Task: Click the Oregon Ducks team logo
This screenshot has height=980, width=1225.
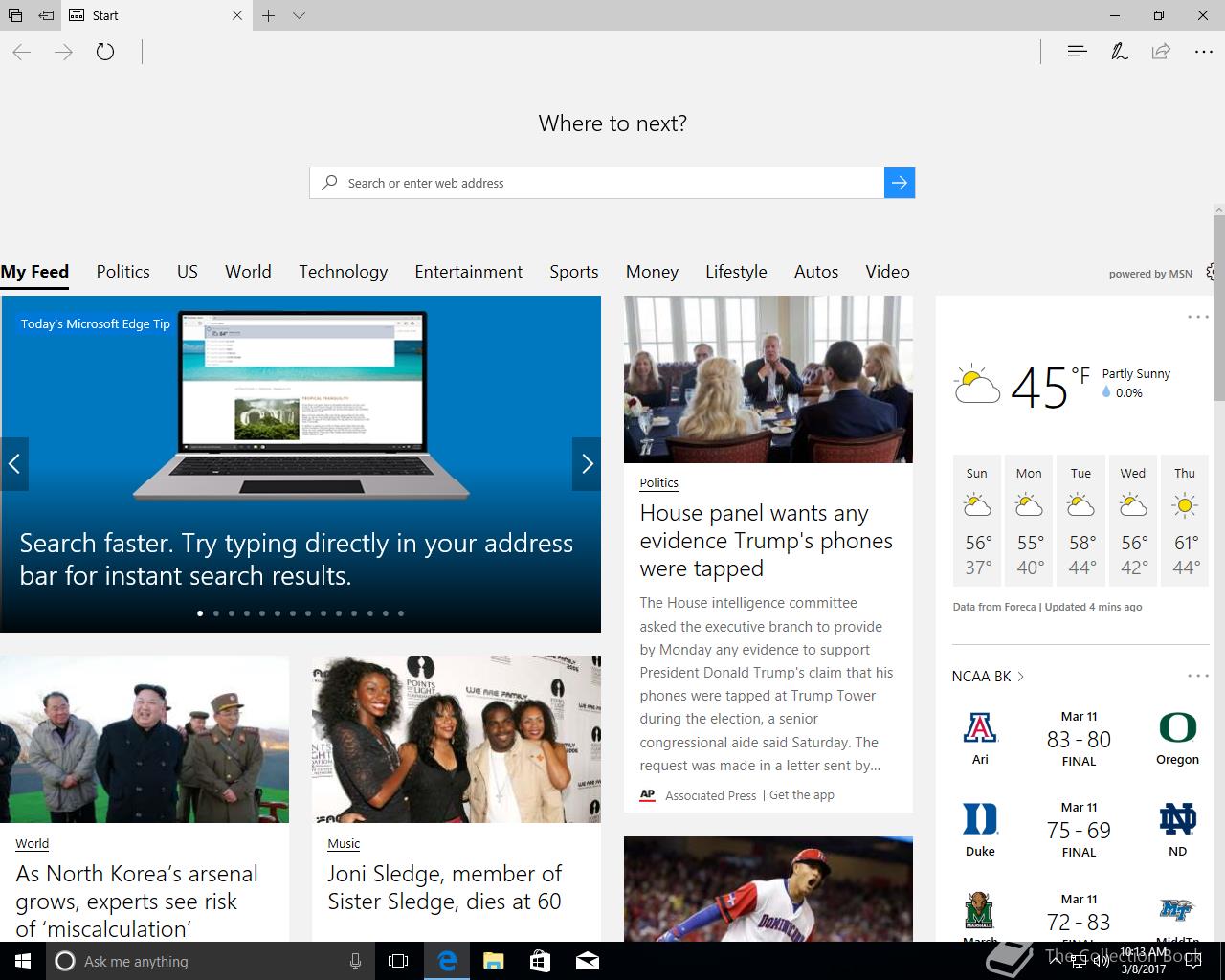Action: click(x=1177, y=727)
